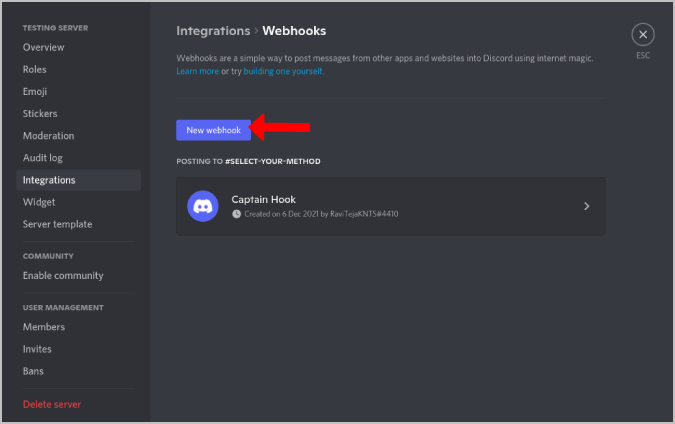Create a New webhook
This screenshot has height=424, width=675.
tap(214, 130)
